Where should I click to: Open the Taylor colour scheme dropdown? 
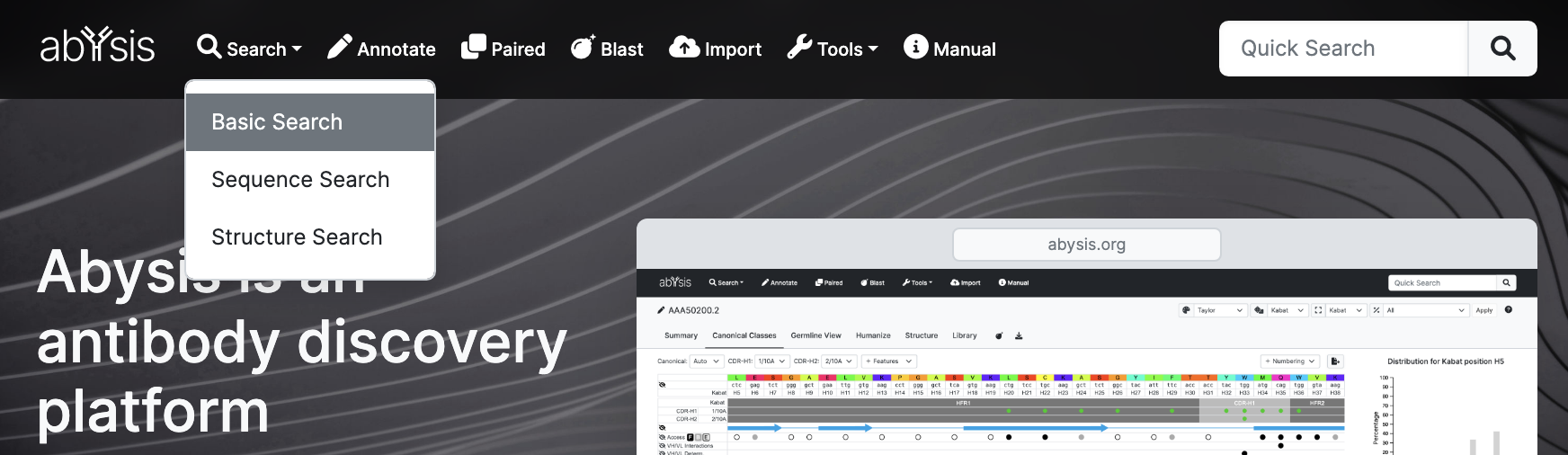pyautogui.click(x=1220, y=310)
